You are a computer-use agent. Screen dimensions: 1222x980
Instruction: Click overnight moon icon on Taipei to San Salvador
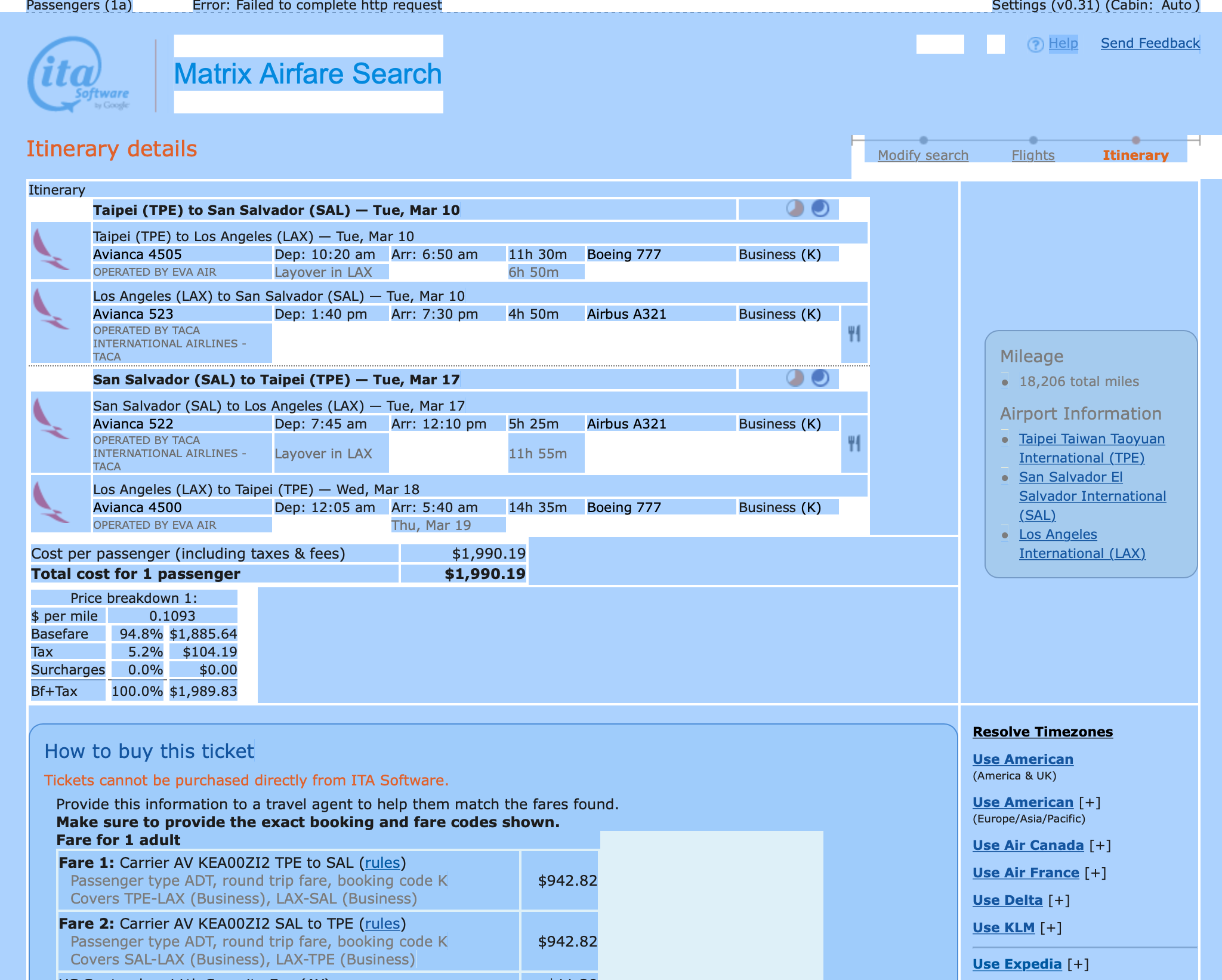point(820,208)
